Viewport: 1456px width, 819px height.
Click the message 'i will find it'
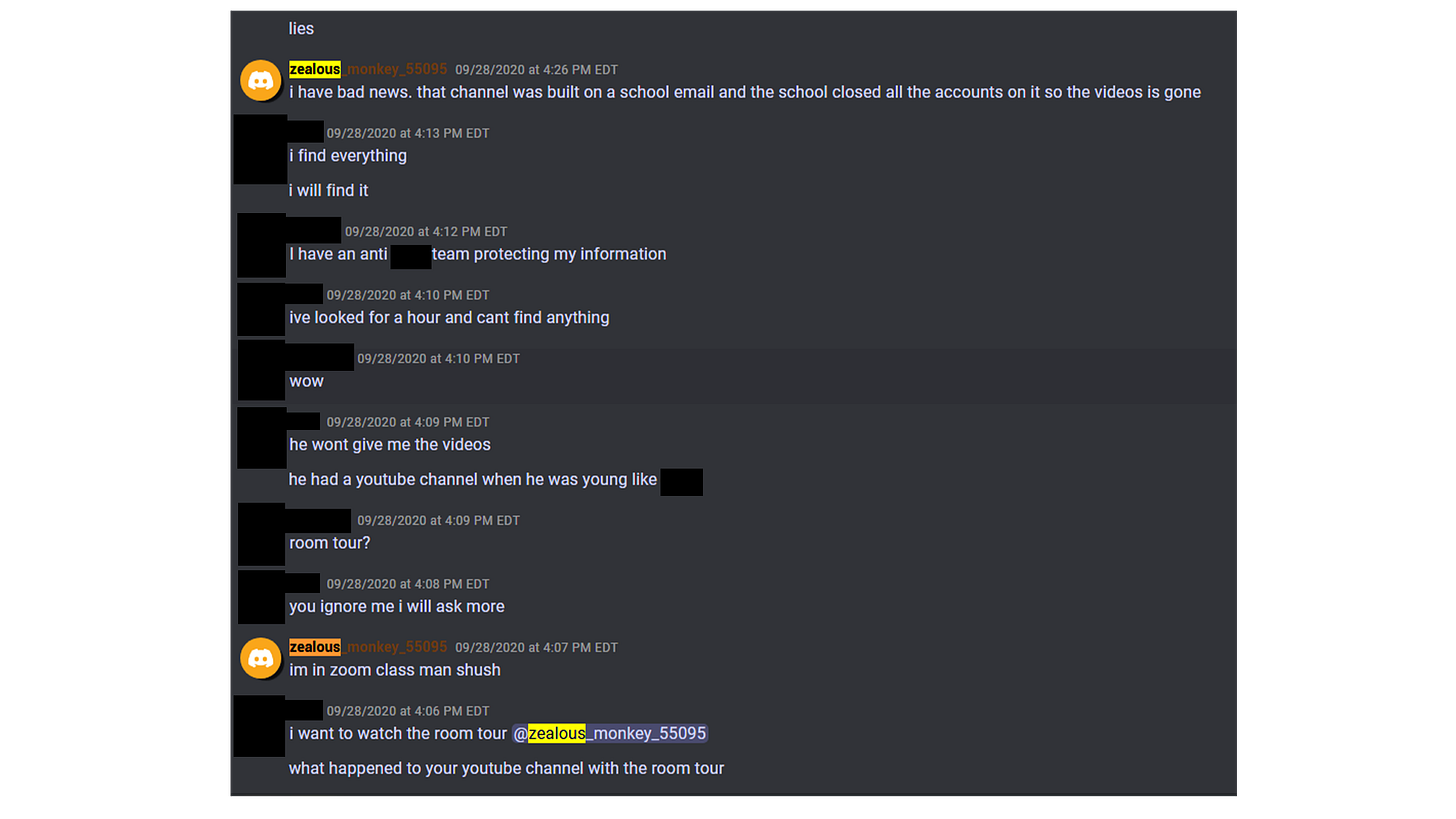point(329,190)
